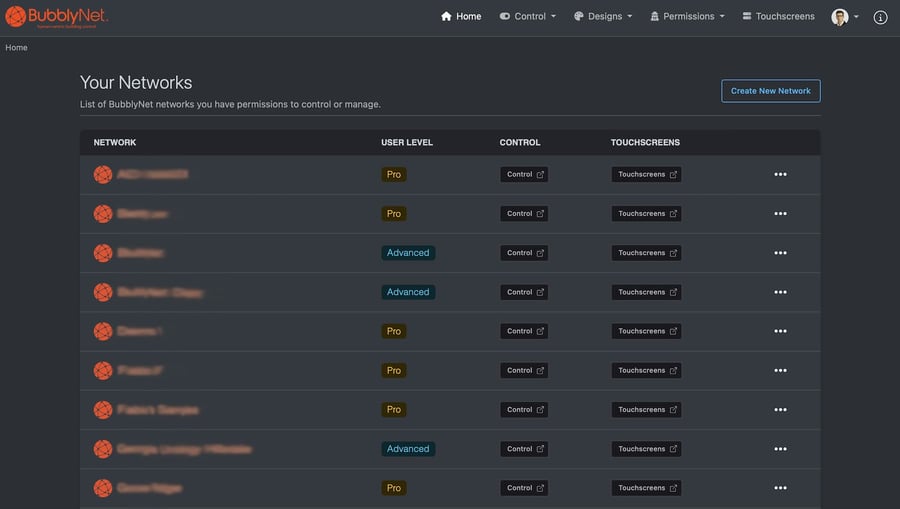This screenshot has height=509, width=900.
Task: Open Control for the ninth network row
Action: (524, 488)
